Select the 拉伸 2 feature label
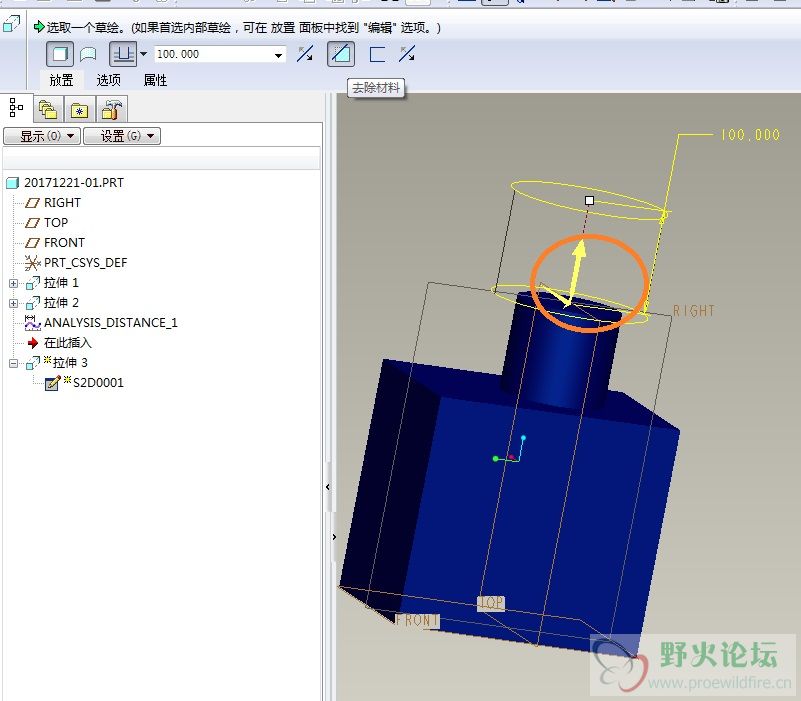This screenshot has height=701, width=801. [x=61, y=302]
